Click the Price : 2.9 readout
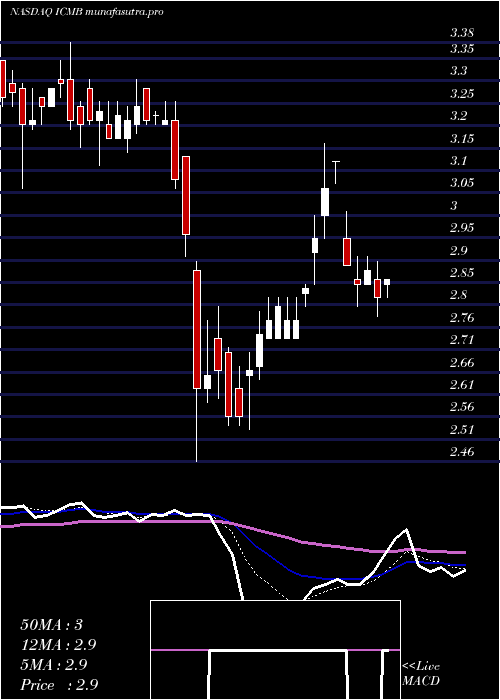 pyautogui.click(x=59, y=685)
